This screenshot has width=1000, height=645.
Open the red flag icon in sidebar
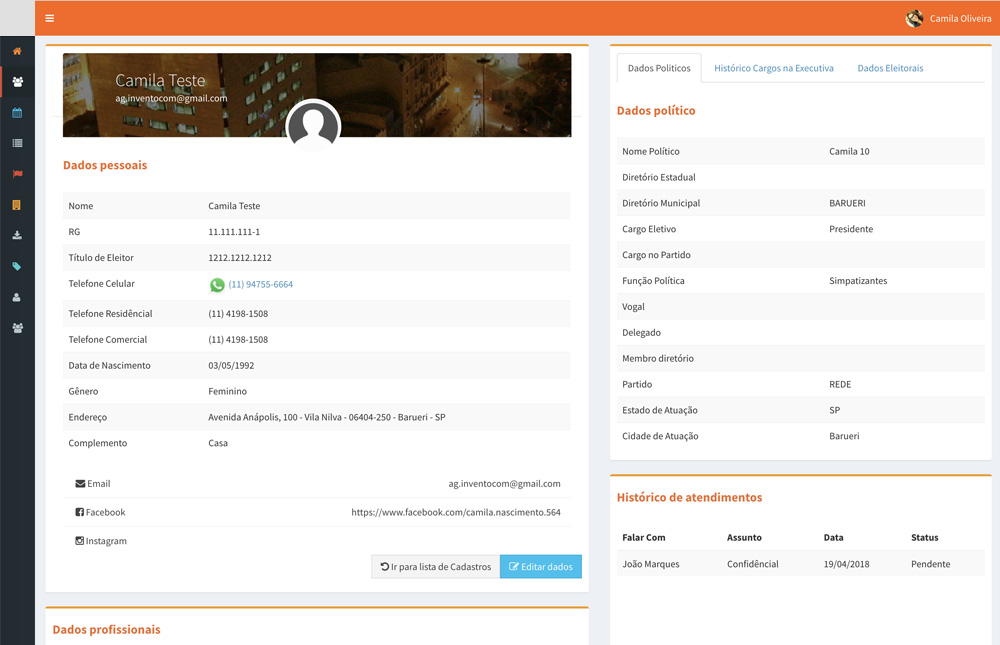pos(17,174)
